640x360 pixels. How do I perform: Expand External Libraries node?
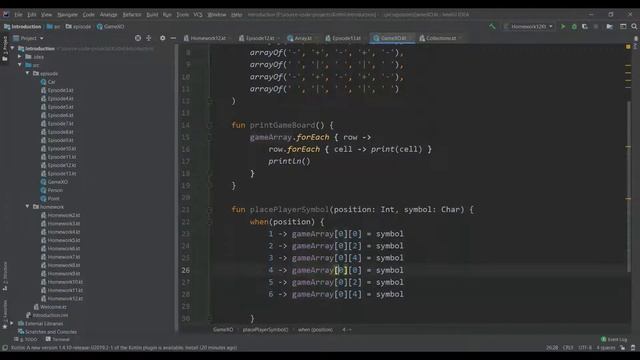click(x=12, y=323)
